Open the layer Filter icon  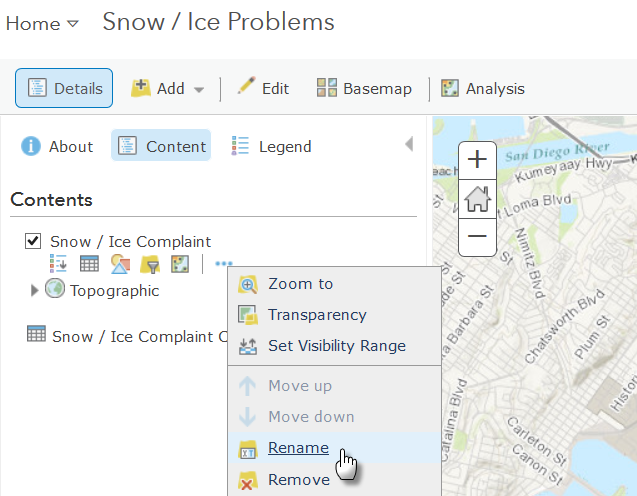tap(150, 264)
